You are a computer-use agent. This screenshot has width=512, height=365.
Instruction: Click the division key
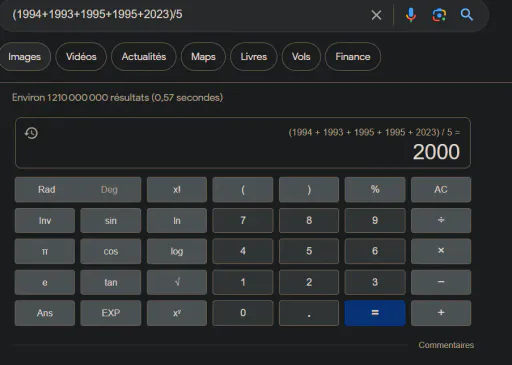pyautogui.click(x=441, y=220)
